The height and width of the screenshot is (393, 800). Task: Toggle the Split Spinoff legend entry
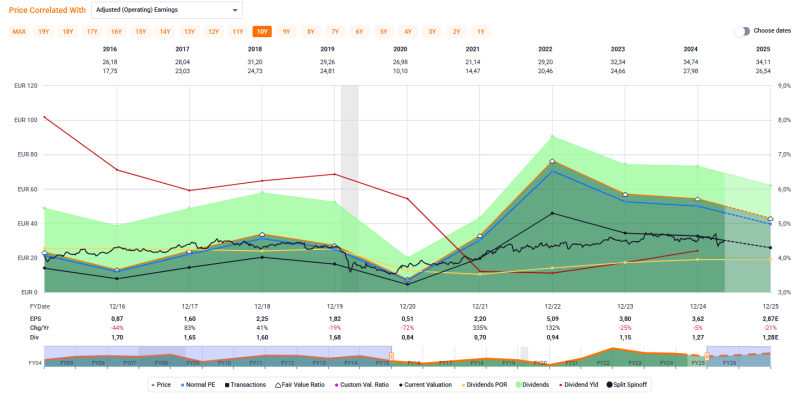pyautogui.click(x=628, y=384)
